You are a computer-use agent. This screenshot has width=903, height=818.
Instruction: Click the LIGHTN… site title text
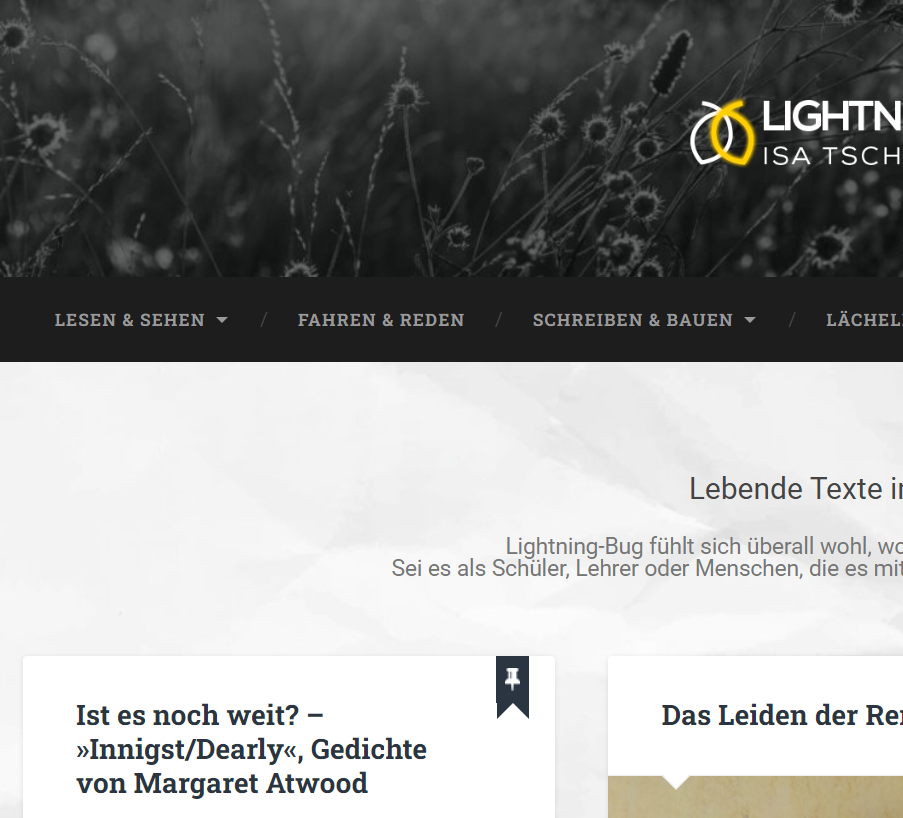(x=832, y=116)
